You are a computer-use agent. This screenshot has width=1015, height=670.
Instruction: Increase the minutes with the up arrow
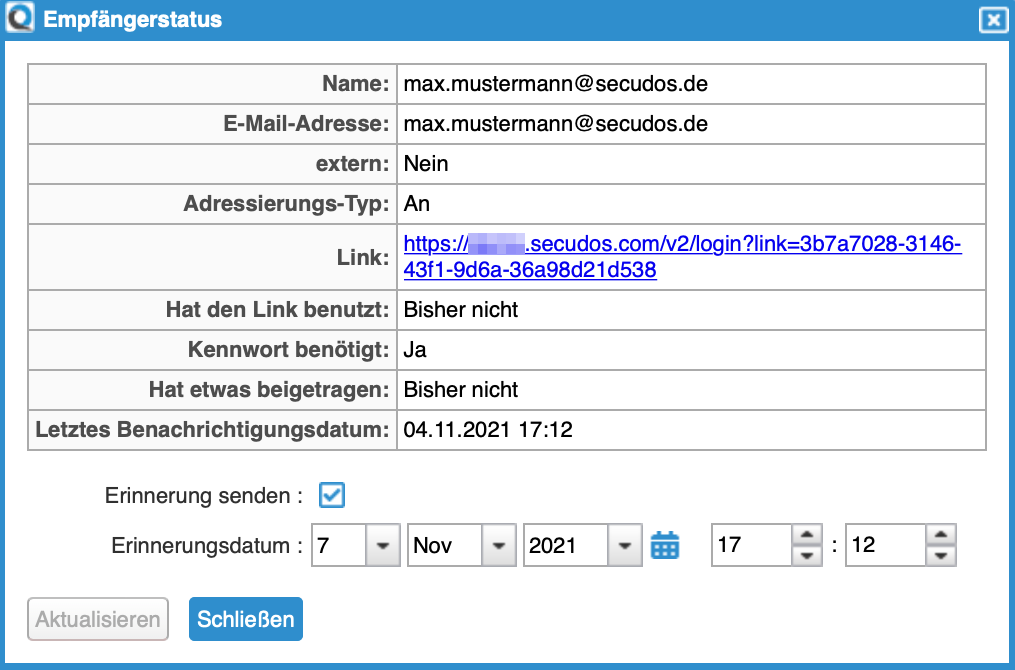pyautogui.click(x=940, y=536)
